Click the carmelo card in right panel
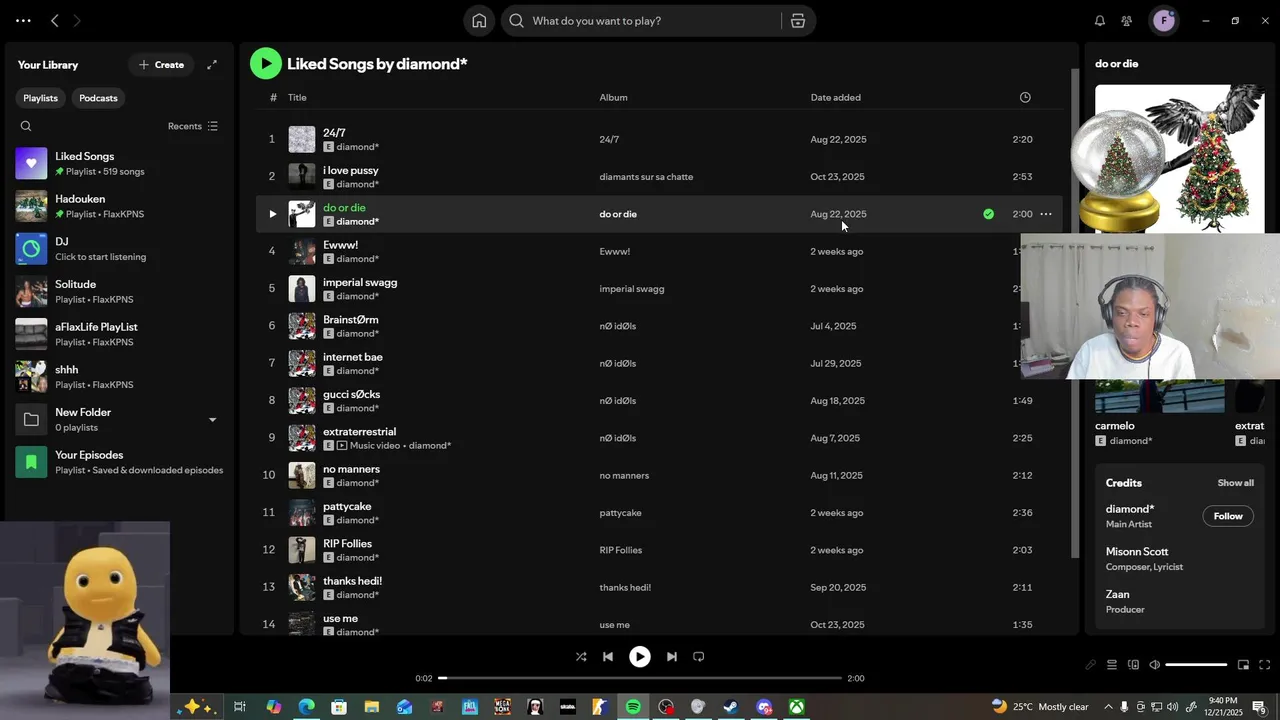The height and width of the screenshot is (720, 1280). (1160, 413)
